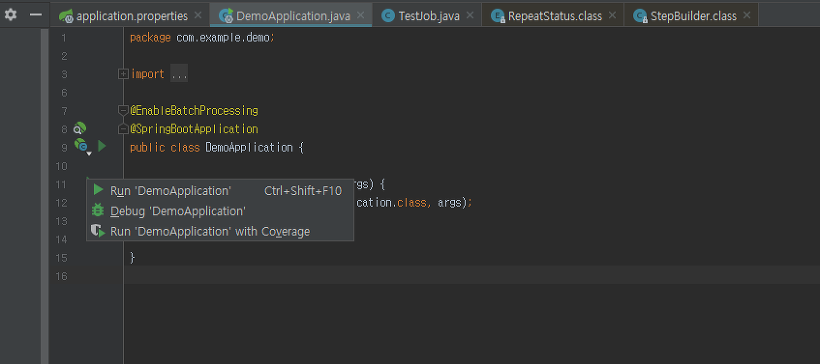Select Run 'DemoApplication' with Coverage
Viewport: 820px width, 364px height.
[x=220, y=232]
